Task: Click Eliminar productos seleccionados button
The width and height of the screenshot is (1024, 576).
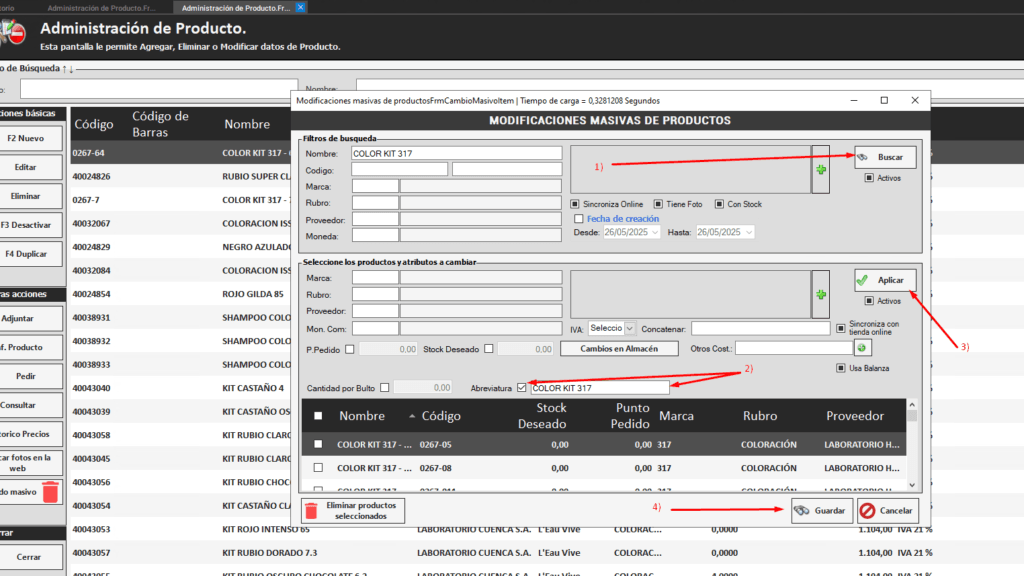Action: (x=353, y=511)
